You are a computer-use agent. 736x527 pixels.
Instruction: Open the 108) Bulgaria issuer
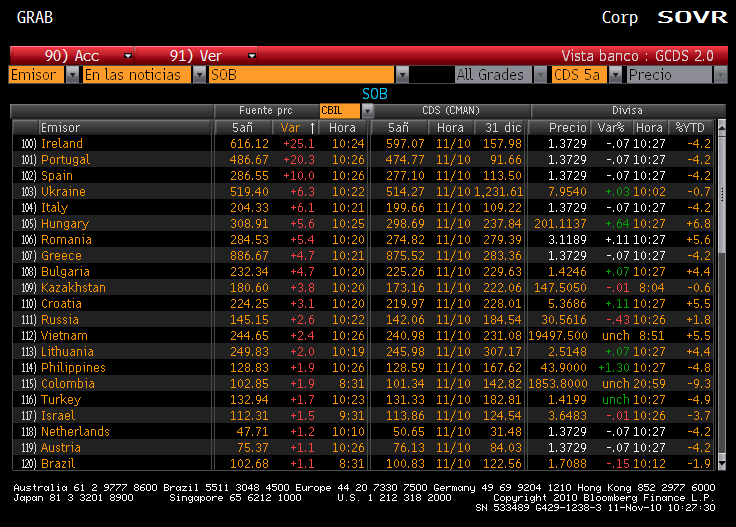coord(65,272)
